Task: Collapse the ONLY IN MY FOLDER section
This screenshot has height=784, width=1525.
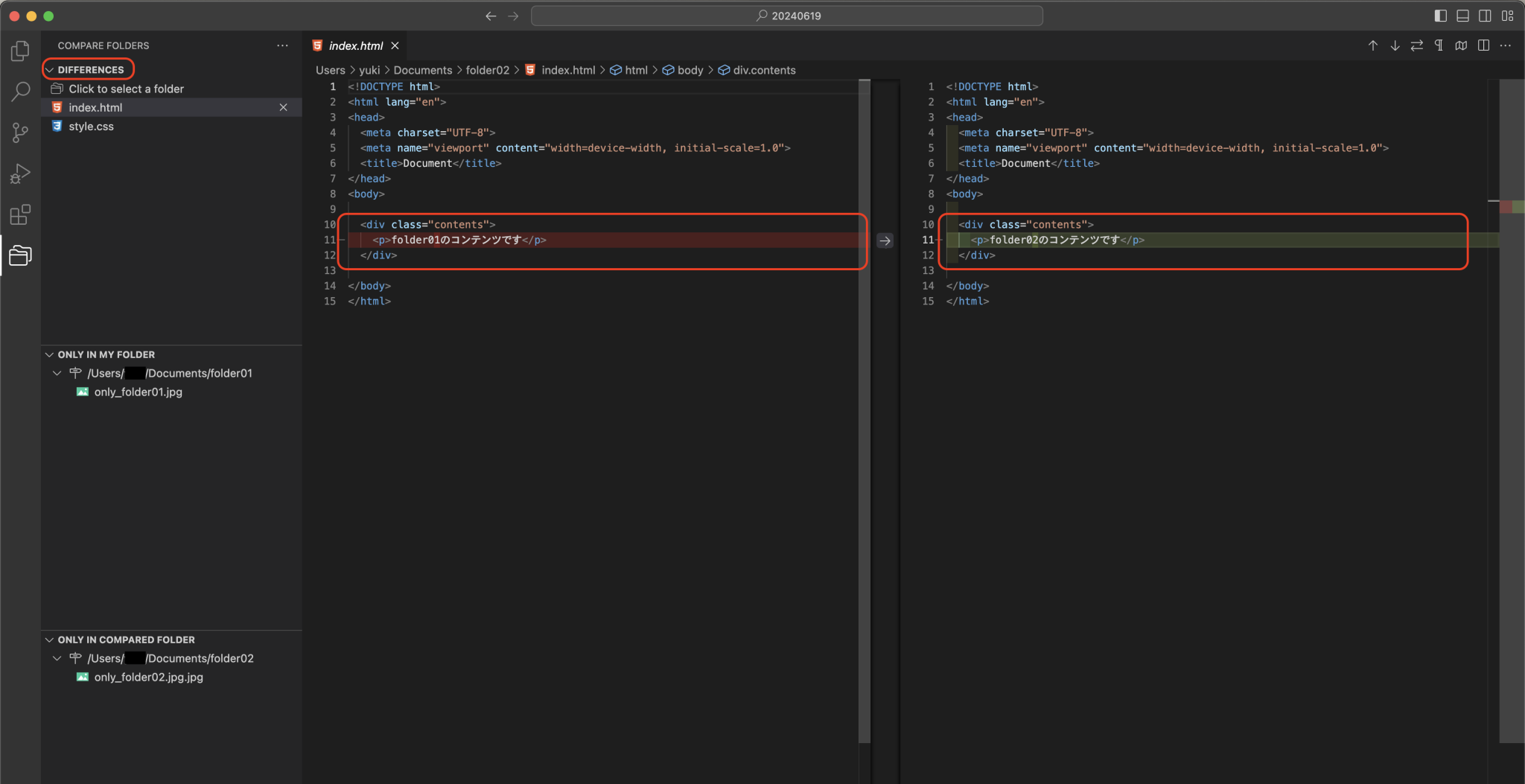Action: tap(105, 354)
